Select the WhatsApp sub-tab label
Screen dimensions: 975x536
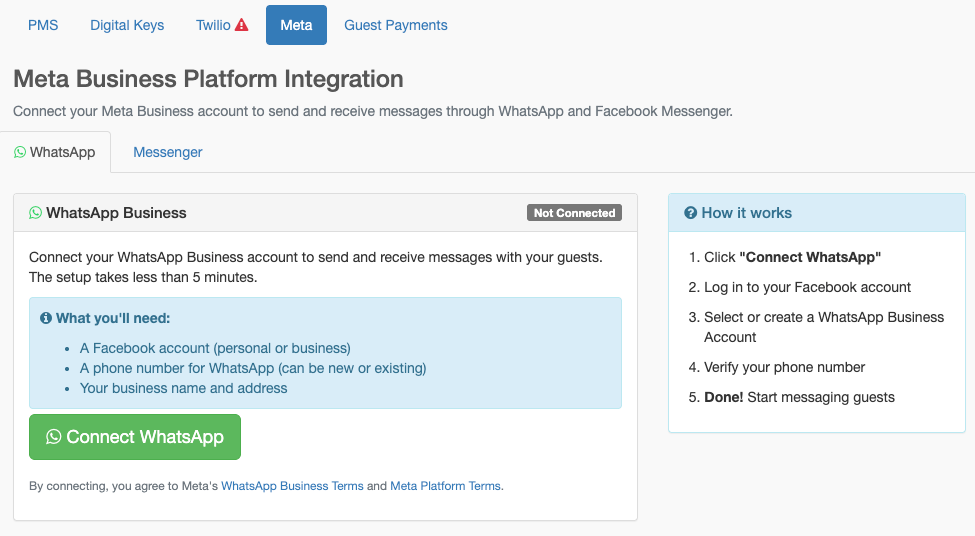click(x=63, y=152)
